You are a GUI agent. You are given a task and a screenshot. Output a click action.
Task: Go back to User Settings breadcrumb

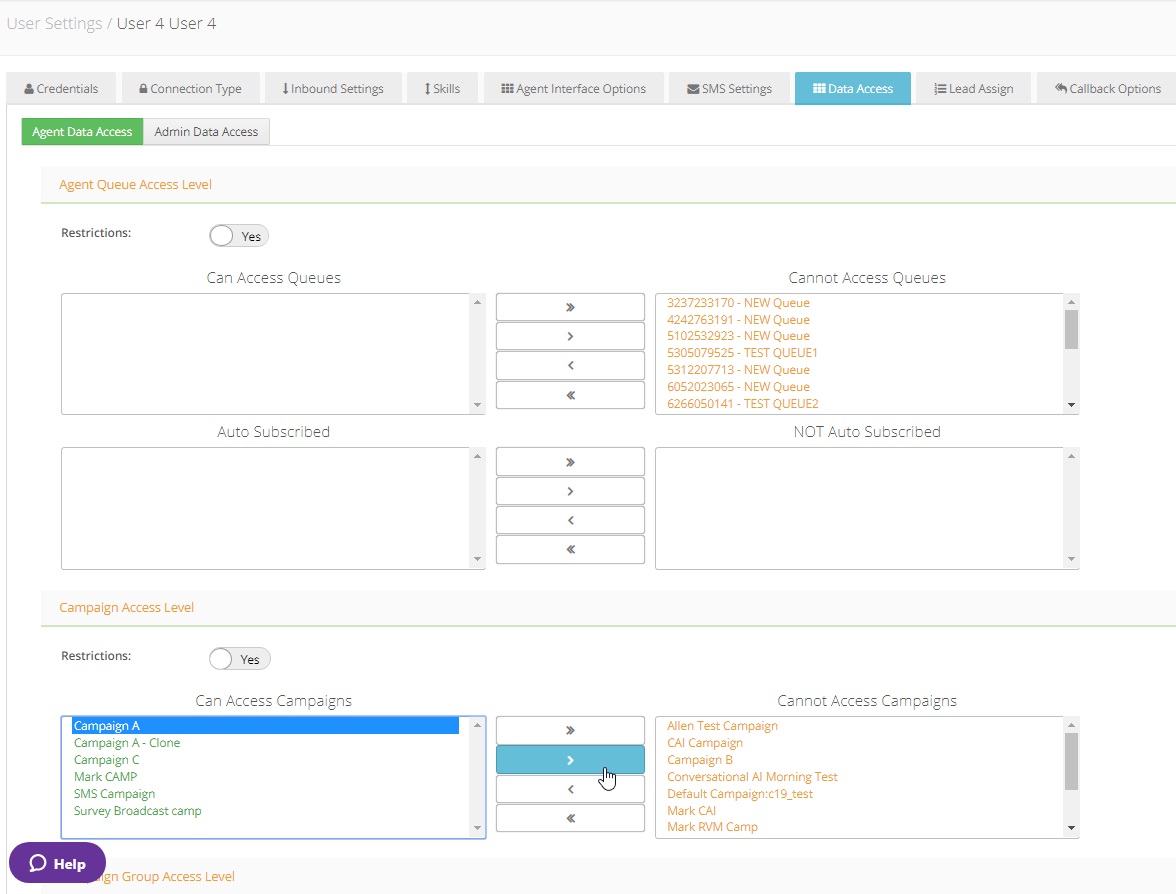coord(54,23)
